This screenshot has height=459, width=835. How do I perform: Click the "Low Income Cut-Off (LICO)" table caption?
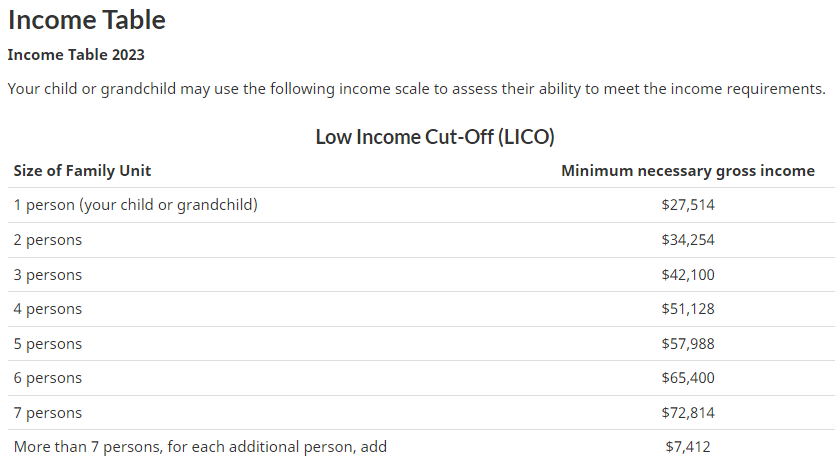click(434, 136)
